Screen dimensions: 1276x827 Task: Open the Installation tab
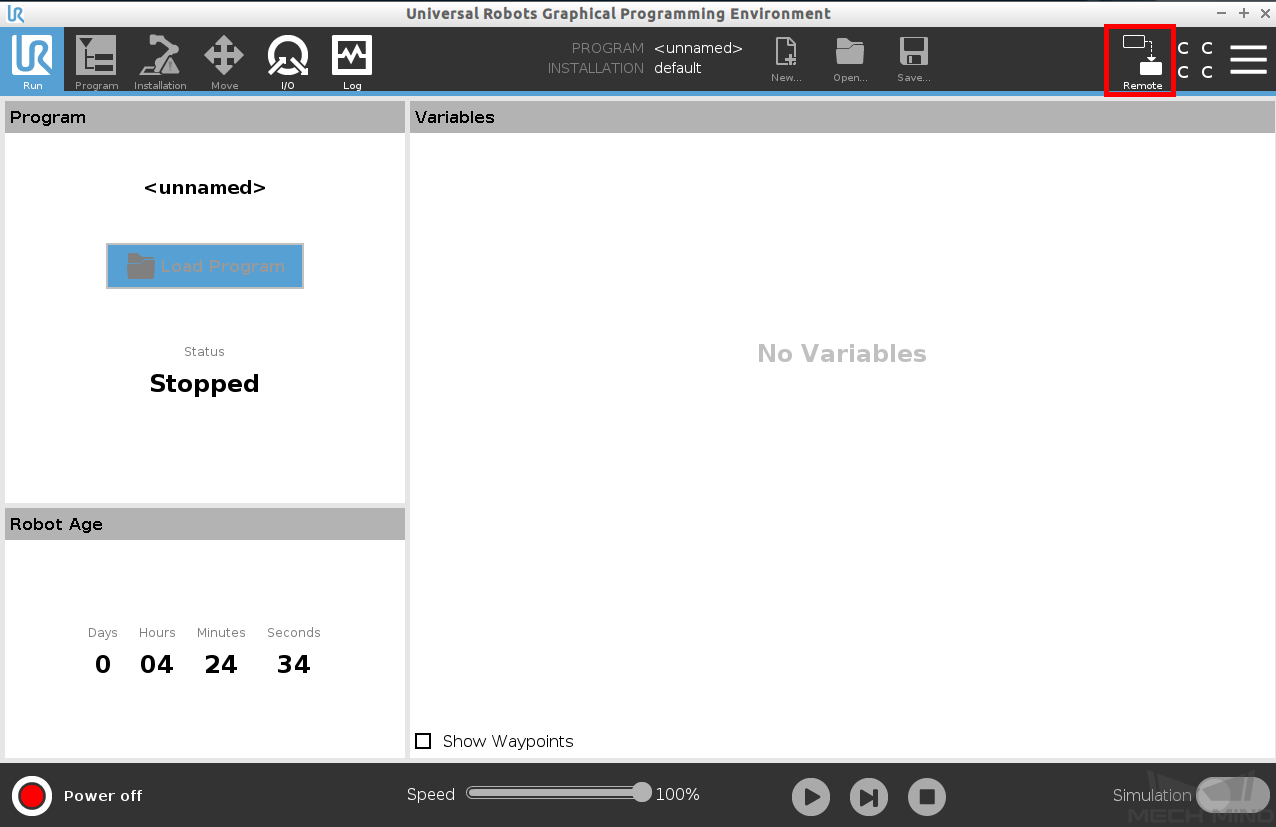tap(160, 60)
